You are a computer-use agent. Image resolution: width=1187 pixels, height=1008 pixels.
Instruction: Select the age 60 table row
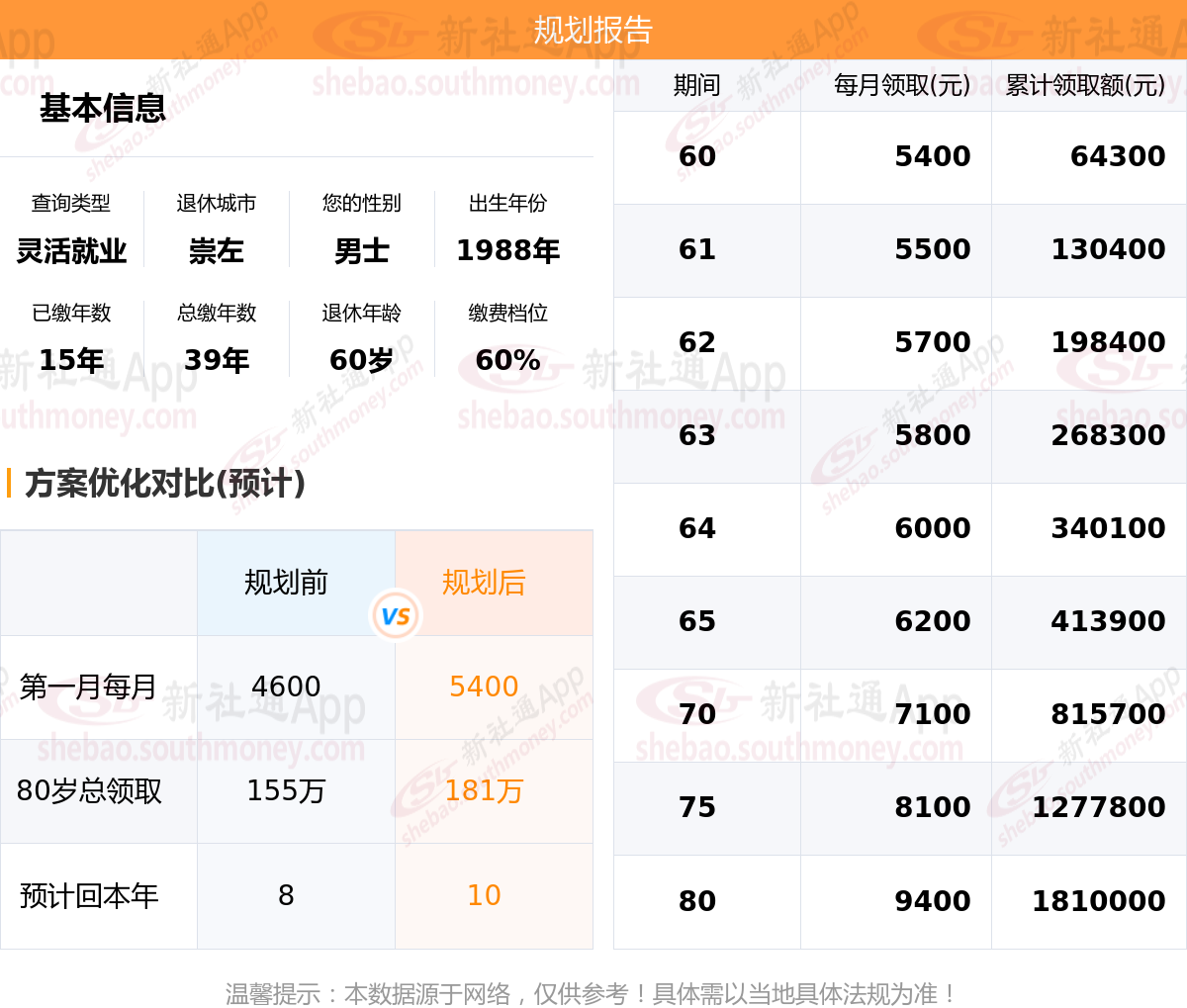tap(900, 157)
